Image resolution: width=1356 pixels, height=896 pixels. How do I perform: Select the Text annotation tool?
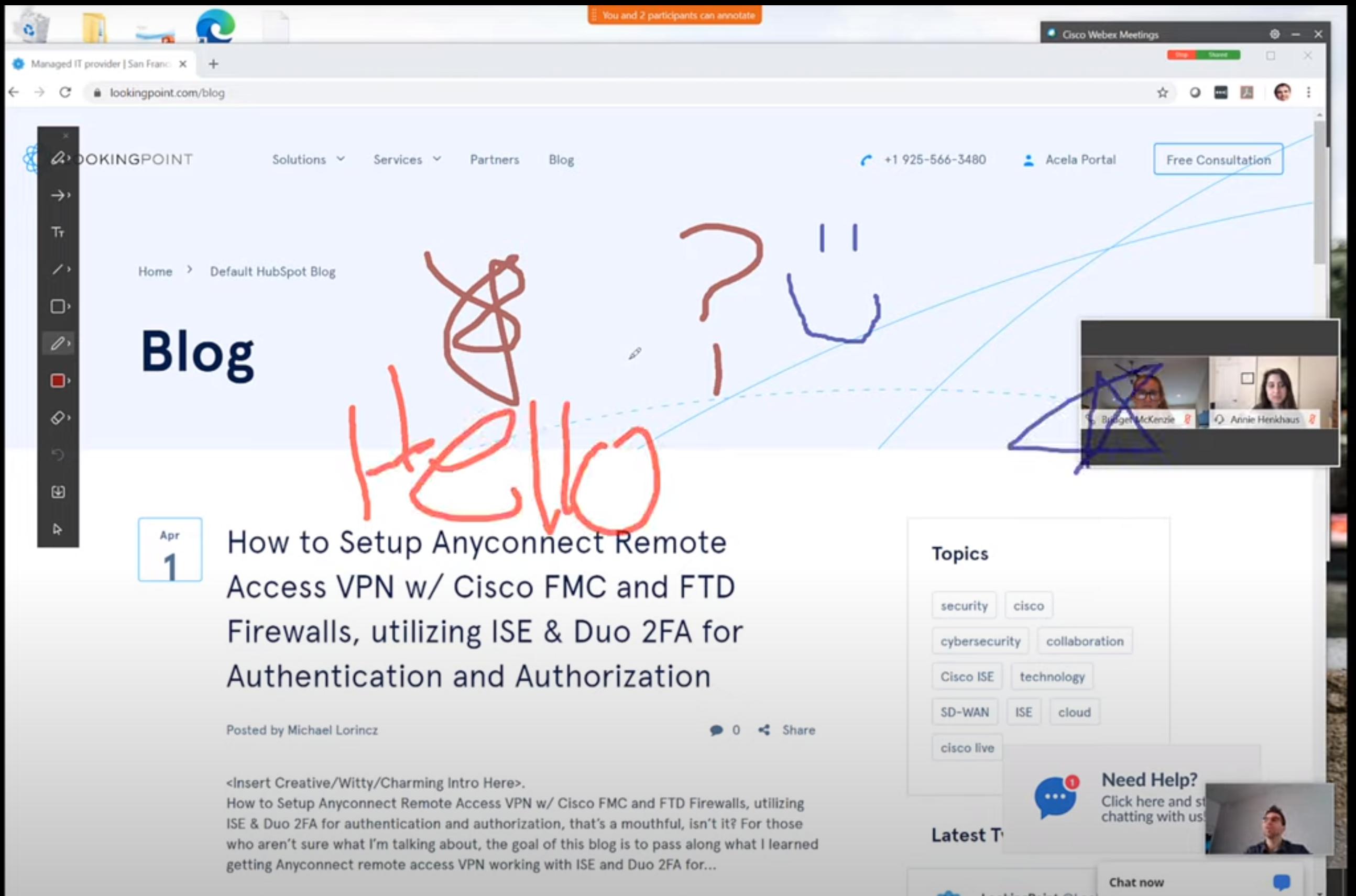58,232
